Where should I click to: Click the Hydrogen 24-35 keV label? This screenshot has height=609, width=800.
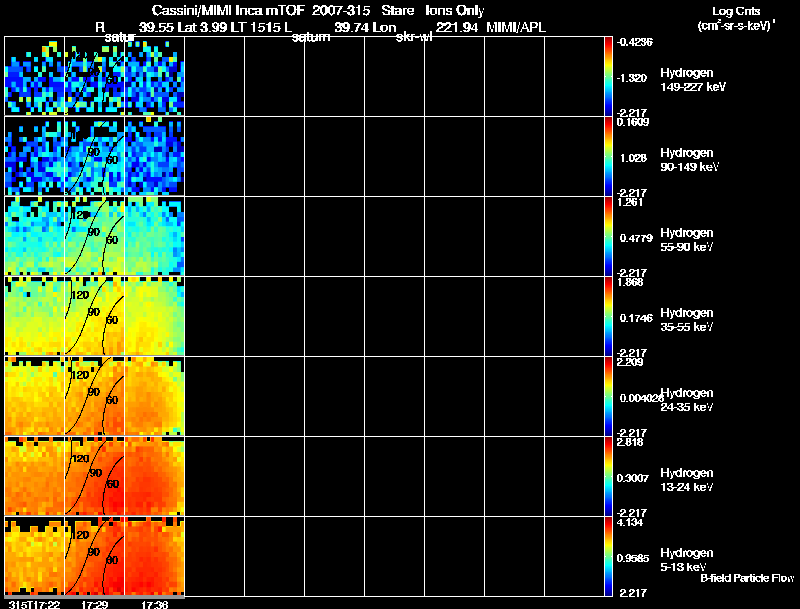point(686,400)
